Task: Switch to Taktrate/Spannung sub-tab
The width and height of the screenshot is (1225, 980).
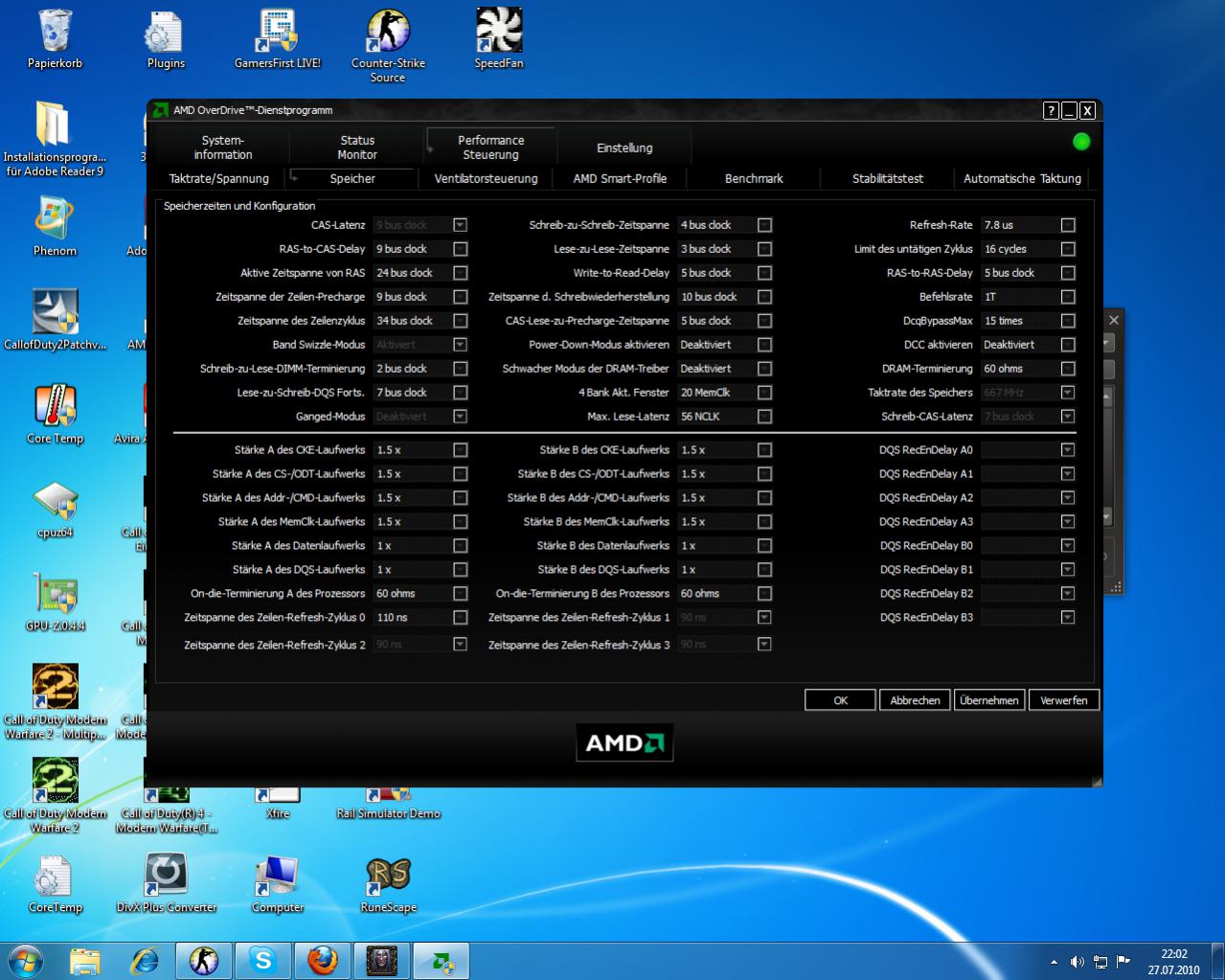Action: click(x=219, y=179)
